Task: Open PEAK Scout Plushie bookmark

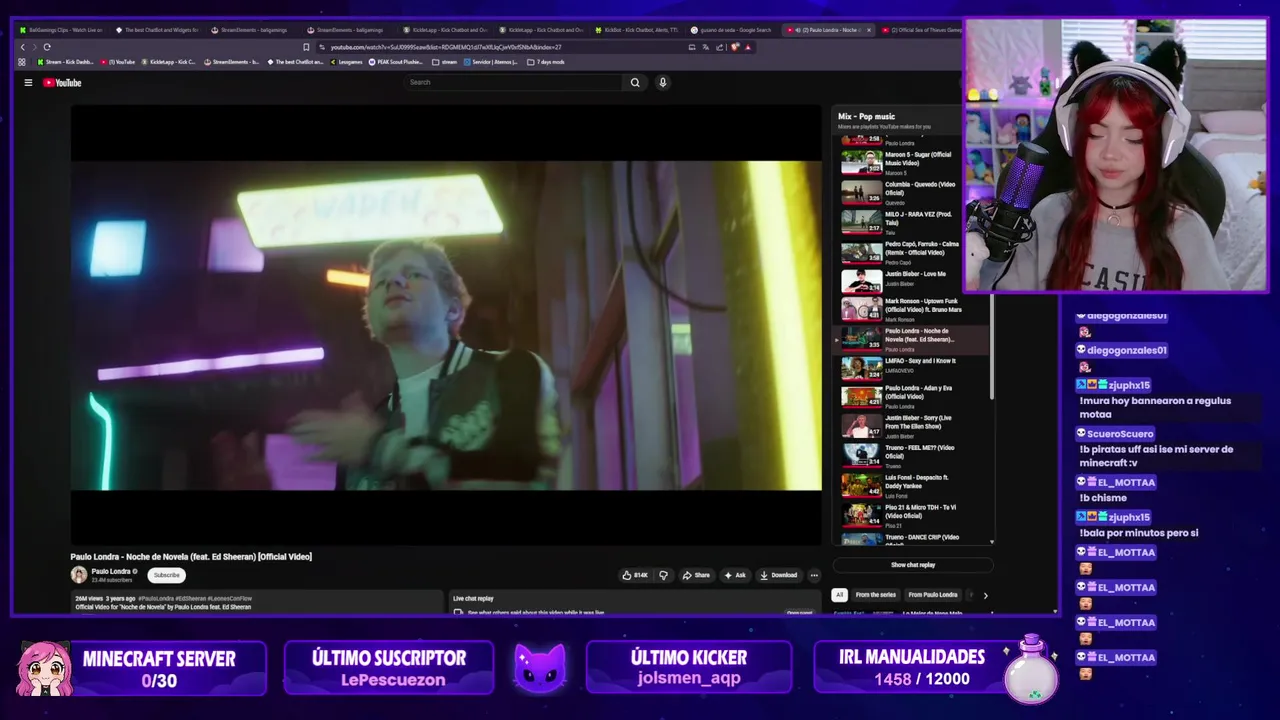Action: tap(395, 62)
